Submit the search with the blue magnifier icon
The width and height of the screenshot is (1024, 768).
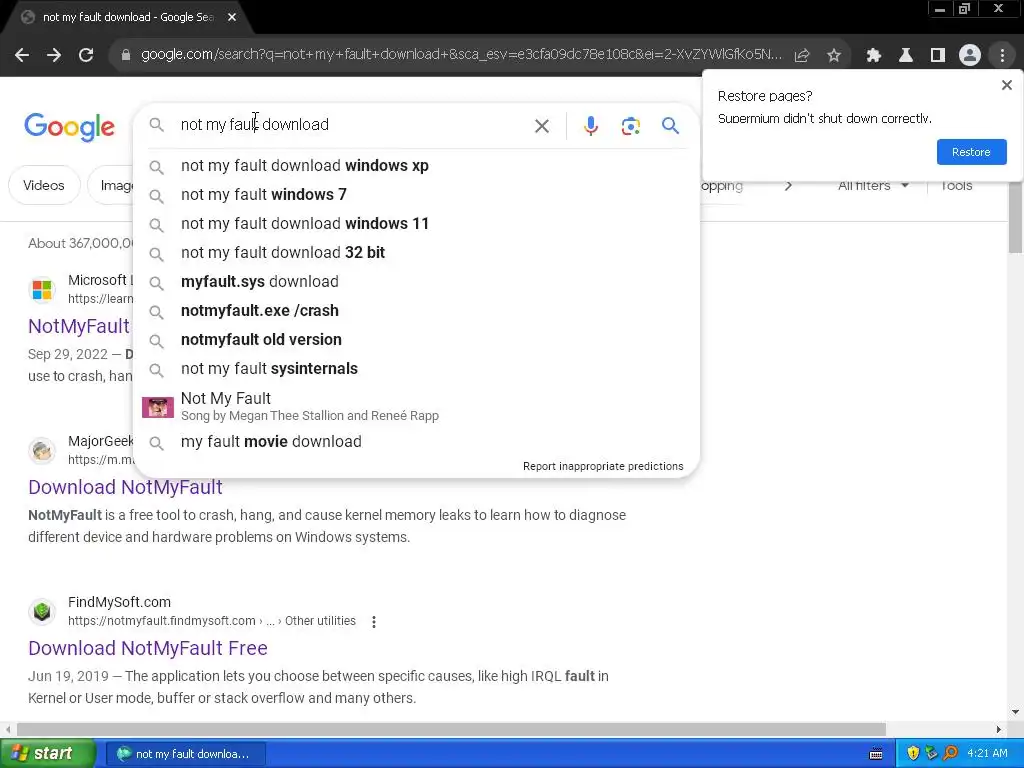coord(670,125)
